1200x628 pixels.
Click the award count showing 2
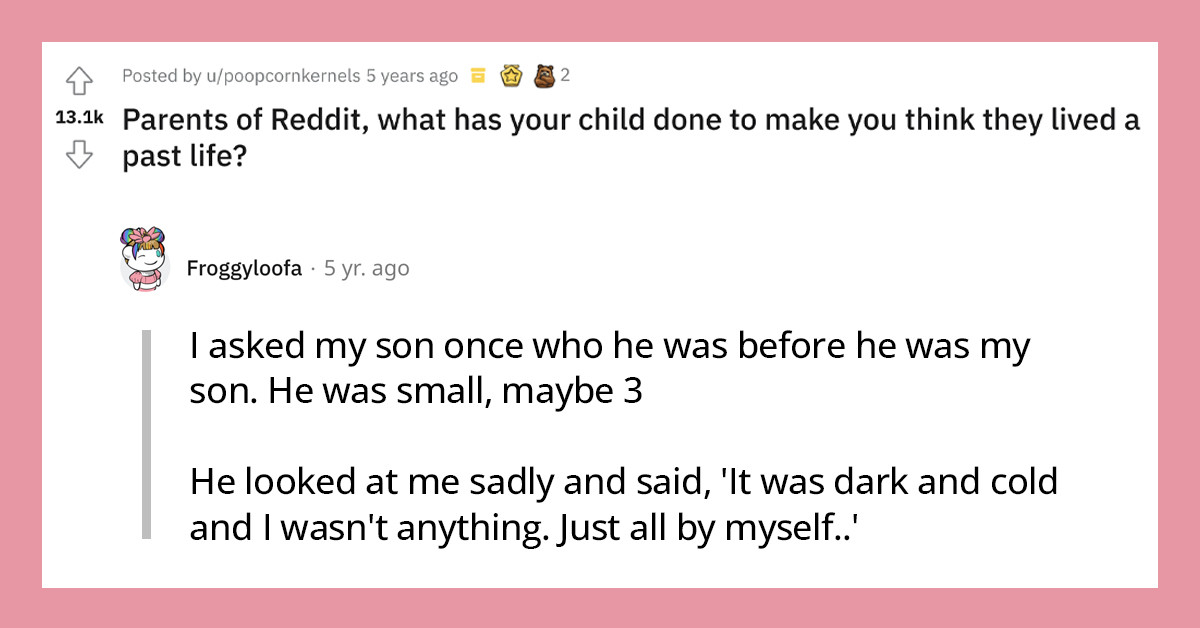click(566, 75)
